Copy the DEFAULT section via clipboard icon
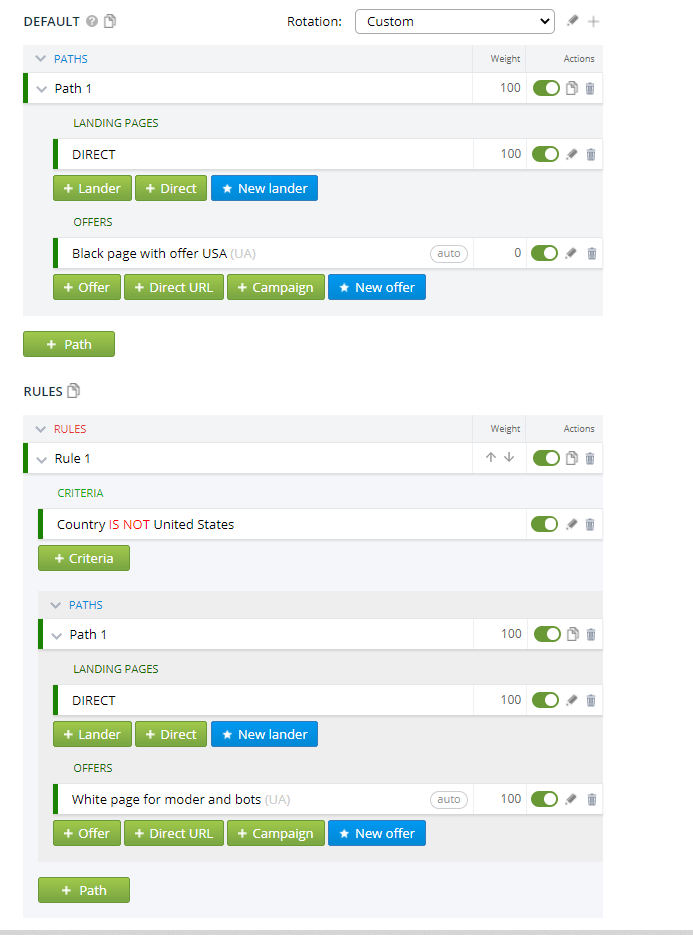This screenshot has height=935, width=693. 110,21
